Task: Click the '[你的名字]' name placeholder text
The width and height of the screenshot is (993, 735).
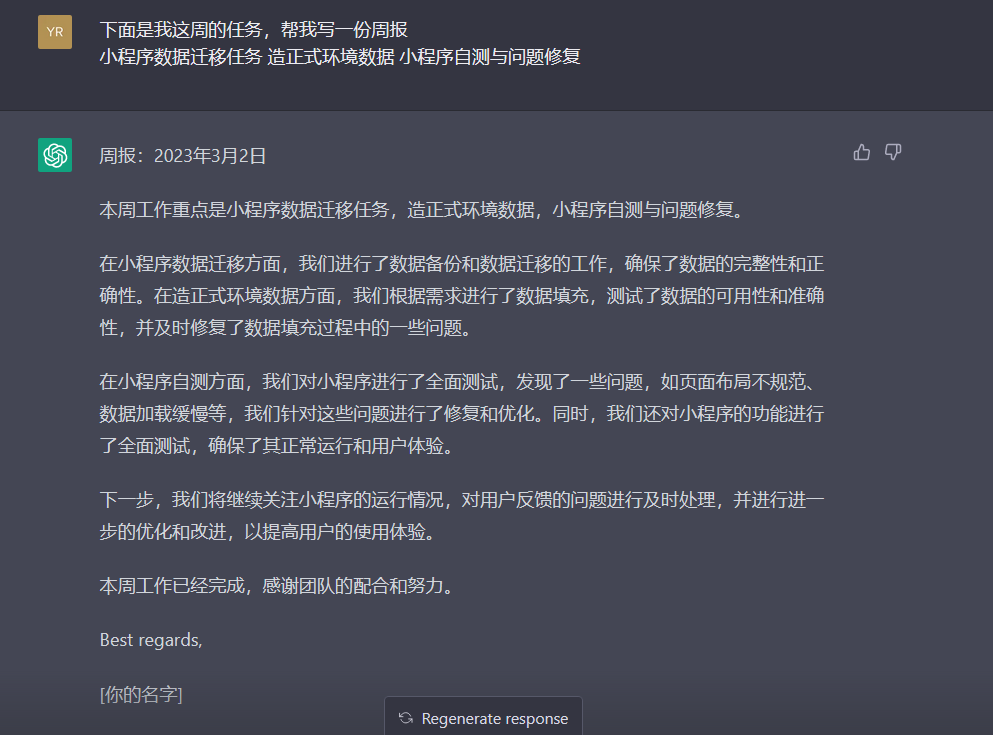Action: [x=140, y=694]
